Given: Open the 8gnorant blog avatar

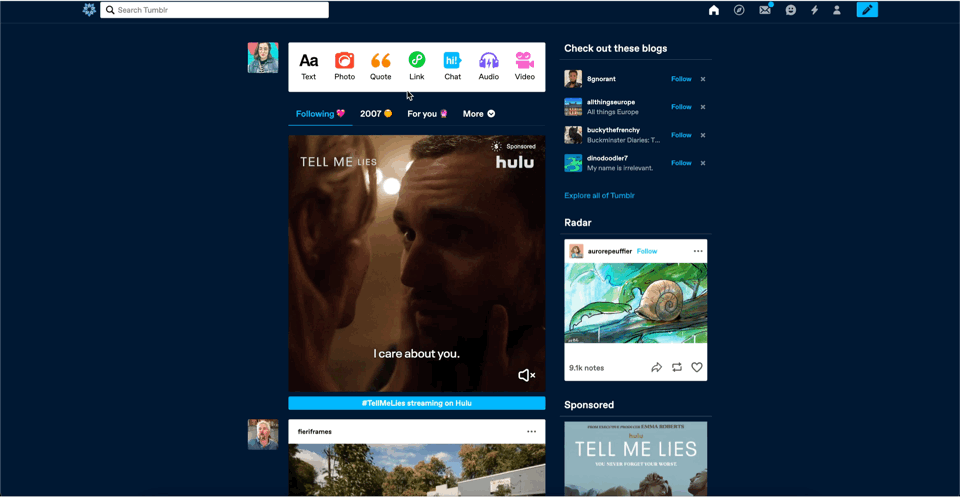Looking at the screenshot, I should (x=573, y=79).
